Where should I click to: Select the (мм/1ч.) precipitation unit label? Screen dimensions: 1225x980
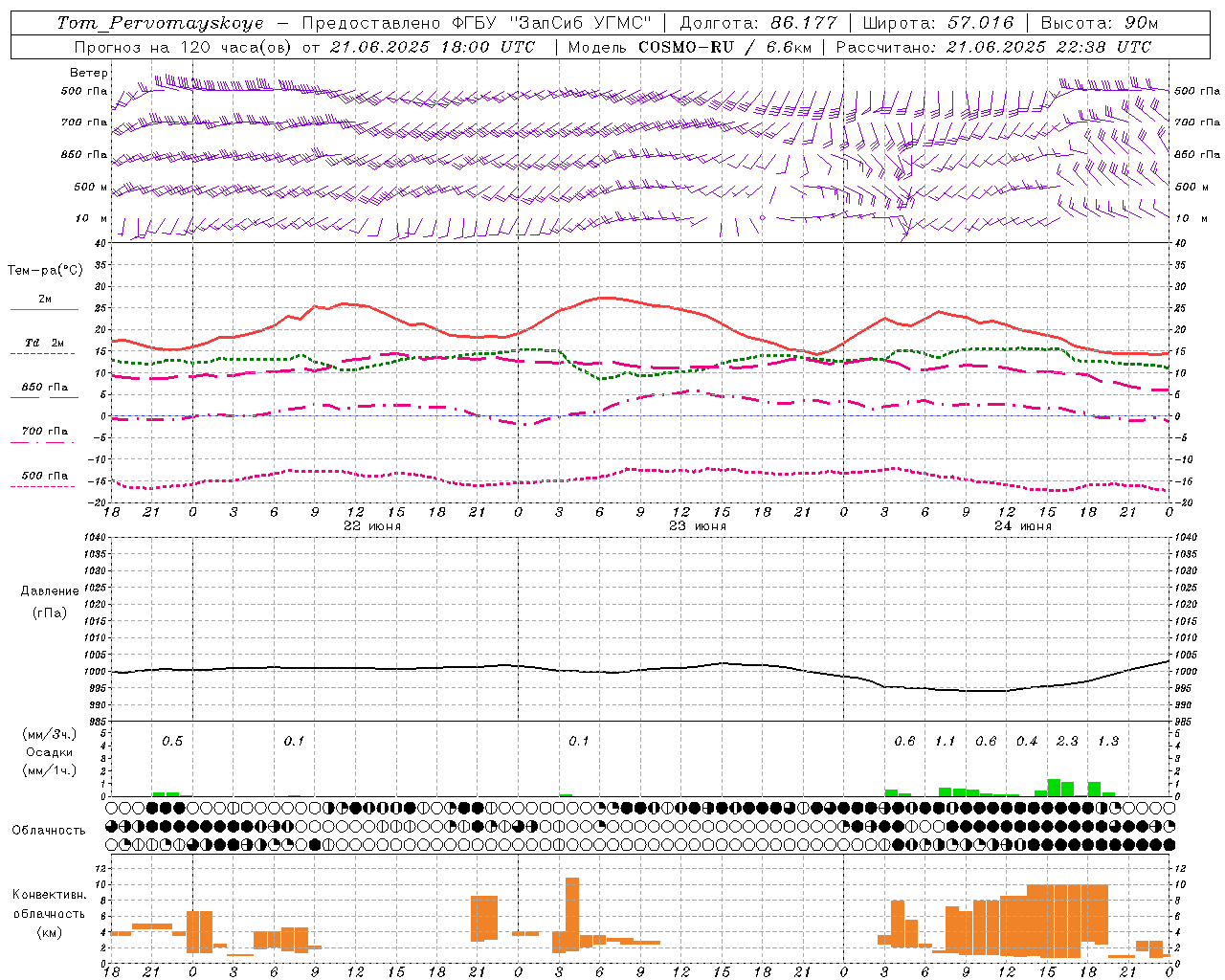(50, 770)
